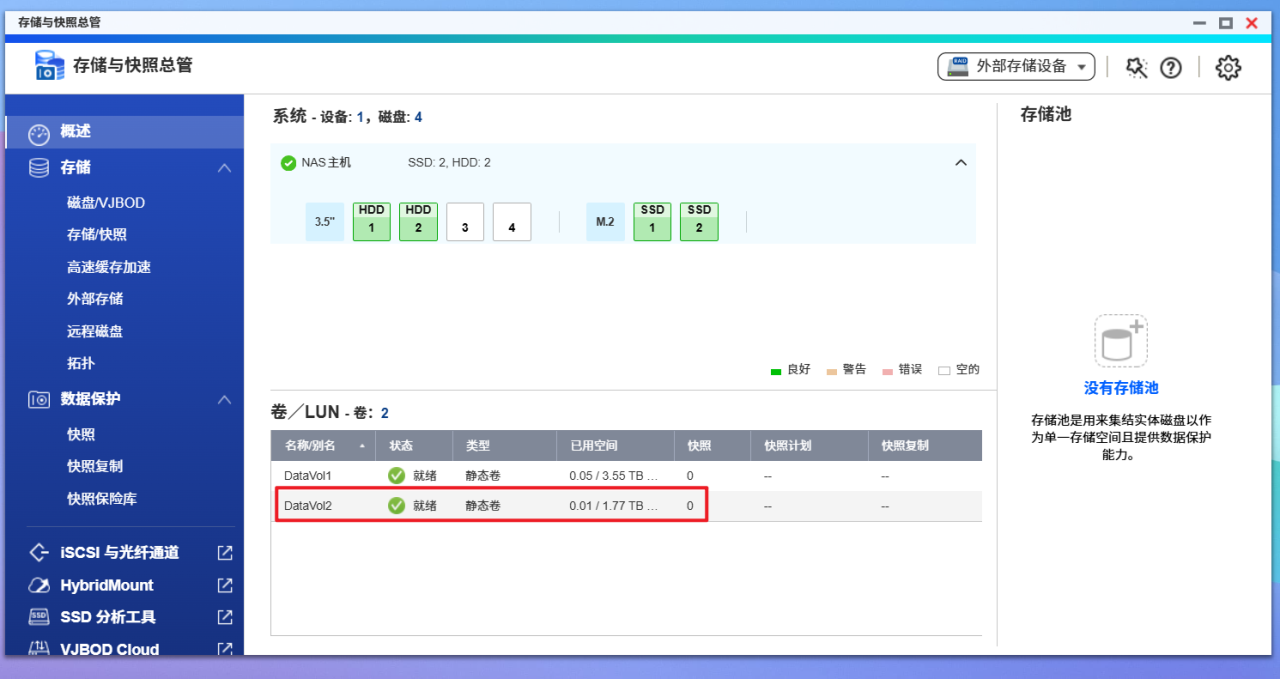The width and height of the screenshot is (1280, 679).
Task: Open the 外部存储设备 dropdown
Action: point(1015,66)
